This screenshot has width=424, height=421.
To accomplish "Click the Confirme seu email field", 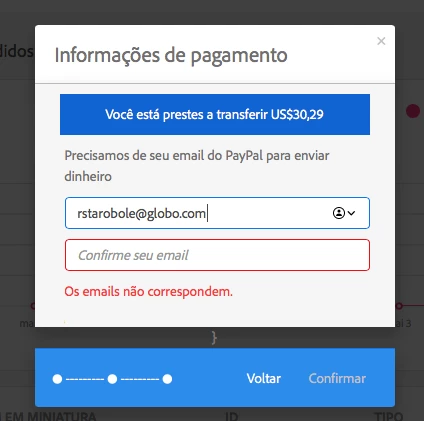I will [x=217, y=255].
